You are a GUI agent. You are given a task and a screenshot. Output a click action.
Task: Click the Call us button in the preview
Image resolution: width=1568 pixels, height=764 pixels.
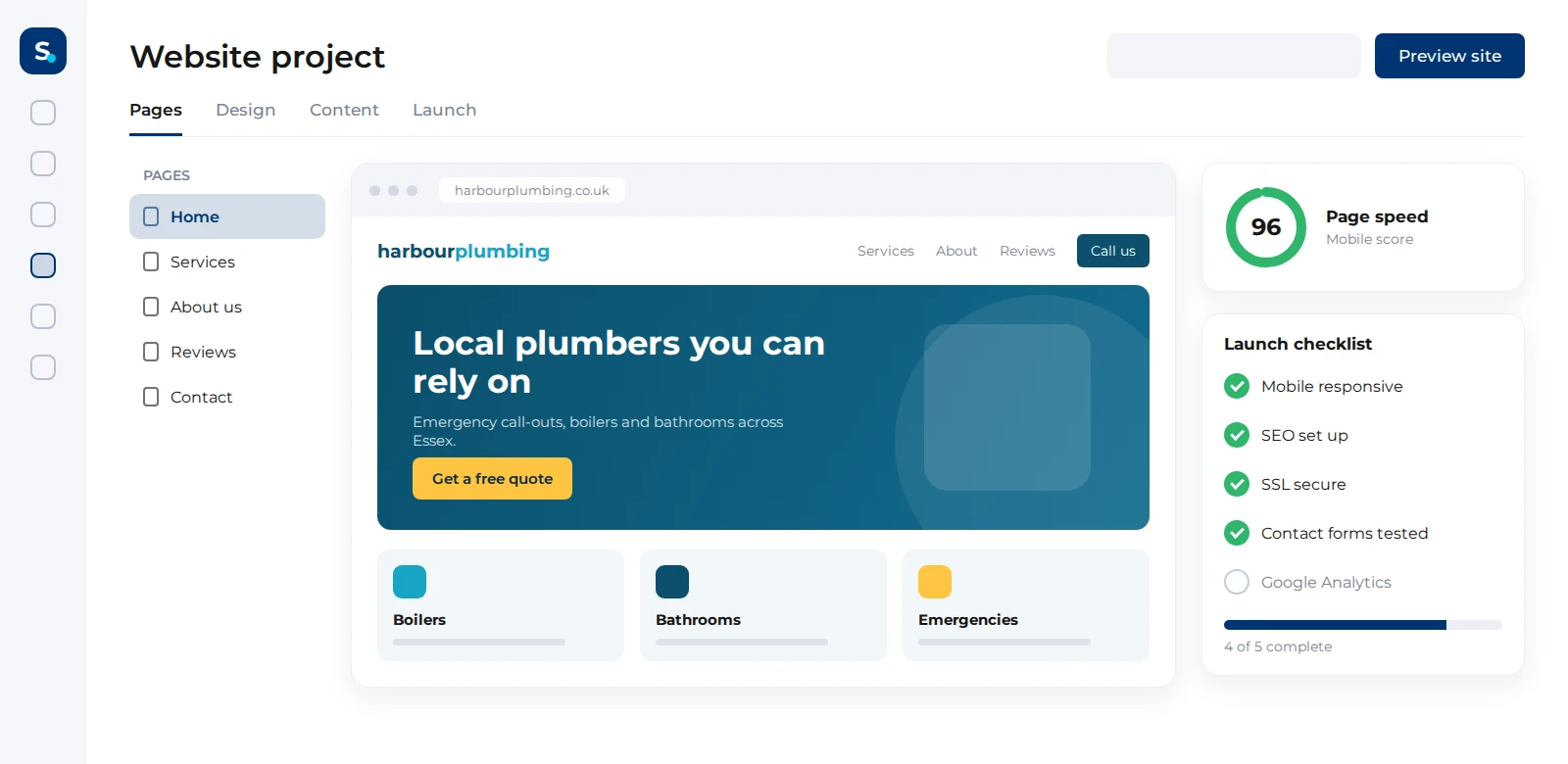[1113, 251]
